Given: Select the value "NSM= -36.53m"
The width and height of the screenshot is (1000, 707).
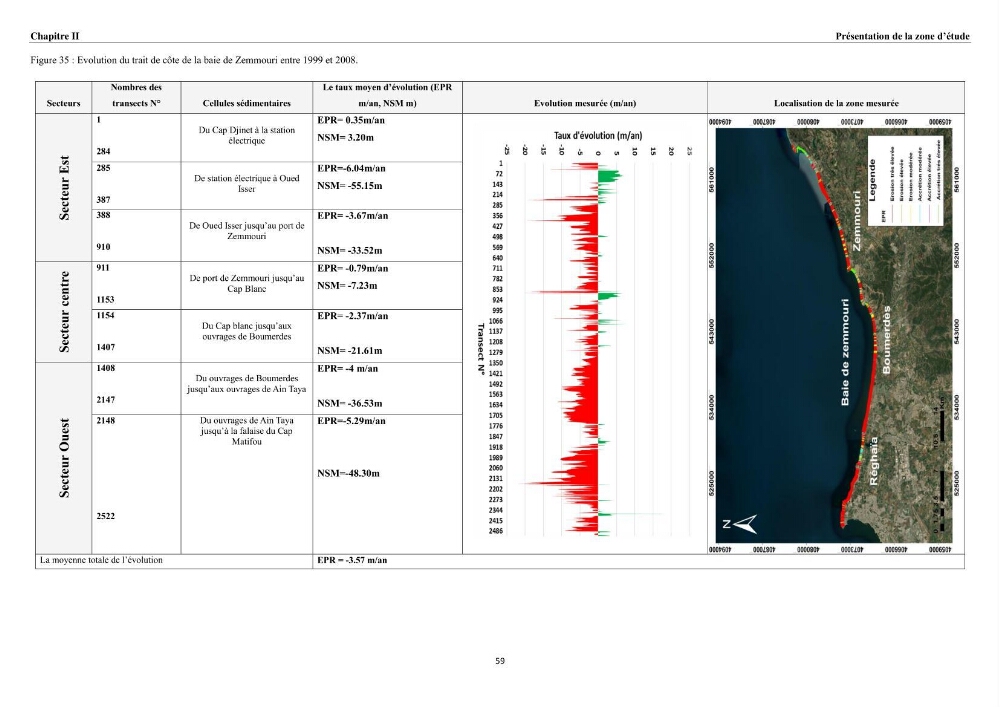Looking at the screenshot, I should 349,404.
